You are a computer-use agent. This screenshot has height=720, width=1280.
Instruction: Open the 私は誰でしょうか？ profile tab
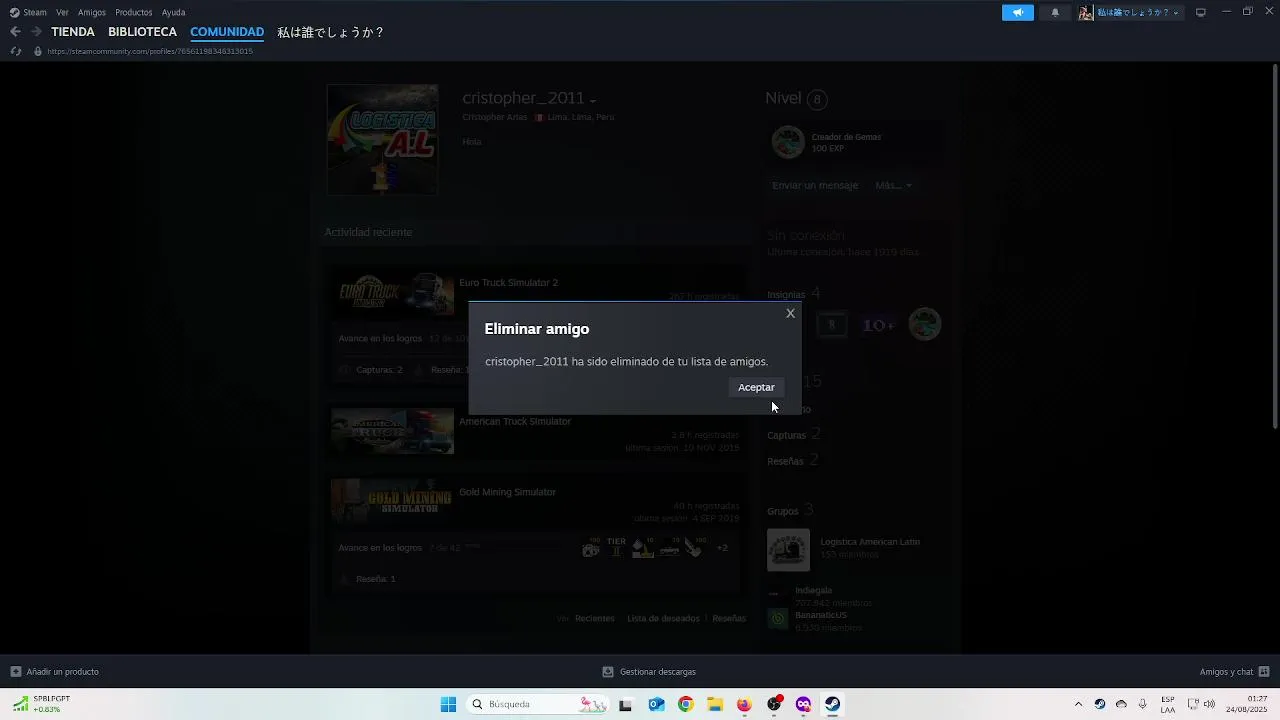[330, 32]
